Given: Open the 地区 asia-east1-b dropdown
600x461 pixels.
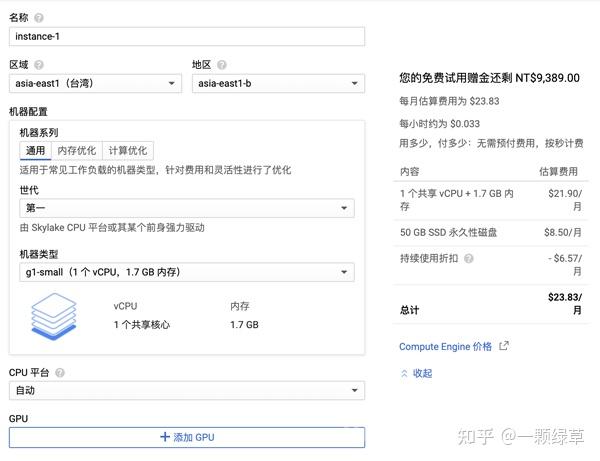Looking at the screenshot, I should point(278,83).
